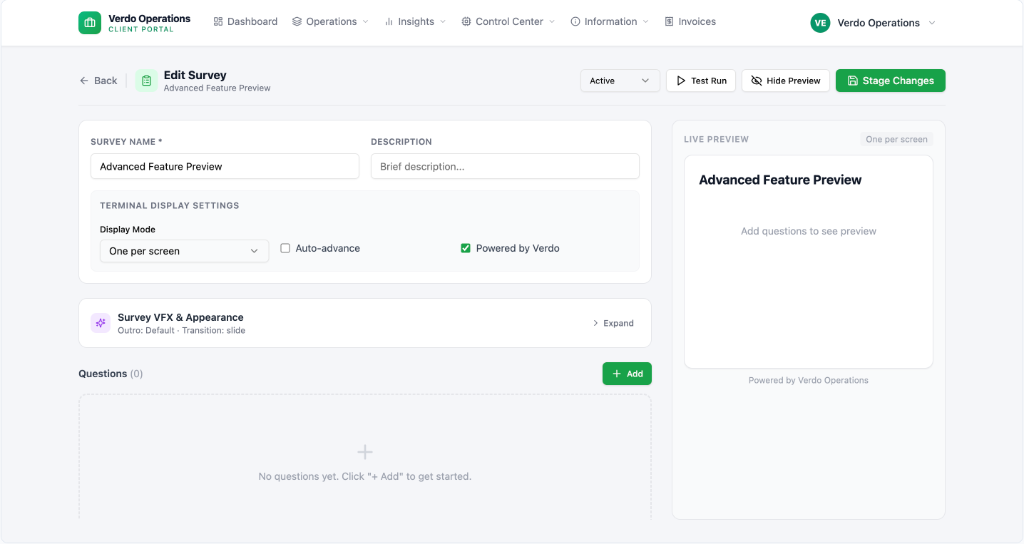
Task: Click the Operations layers icon
Action: (297, 22)
